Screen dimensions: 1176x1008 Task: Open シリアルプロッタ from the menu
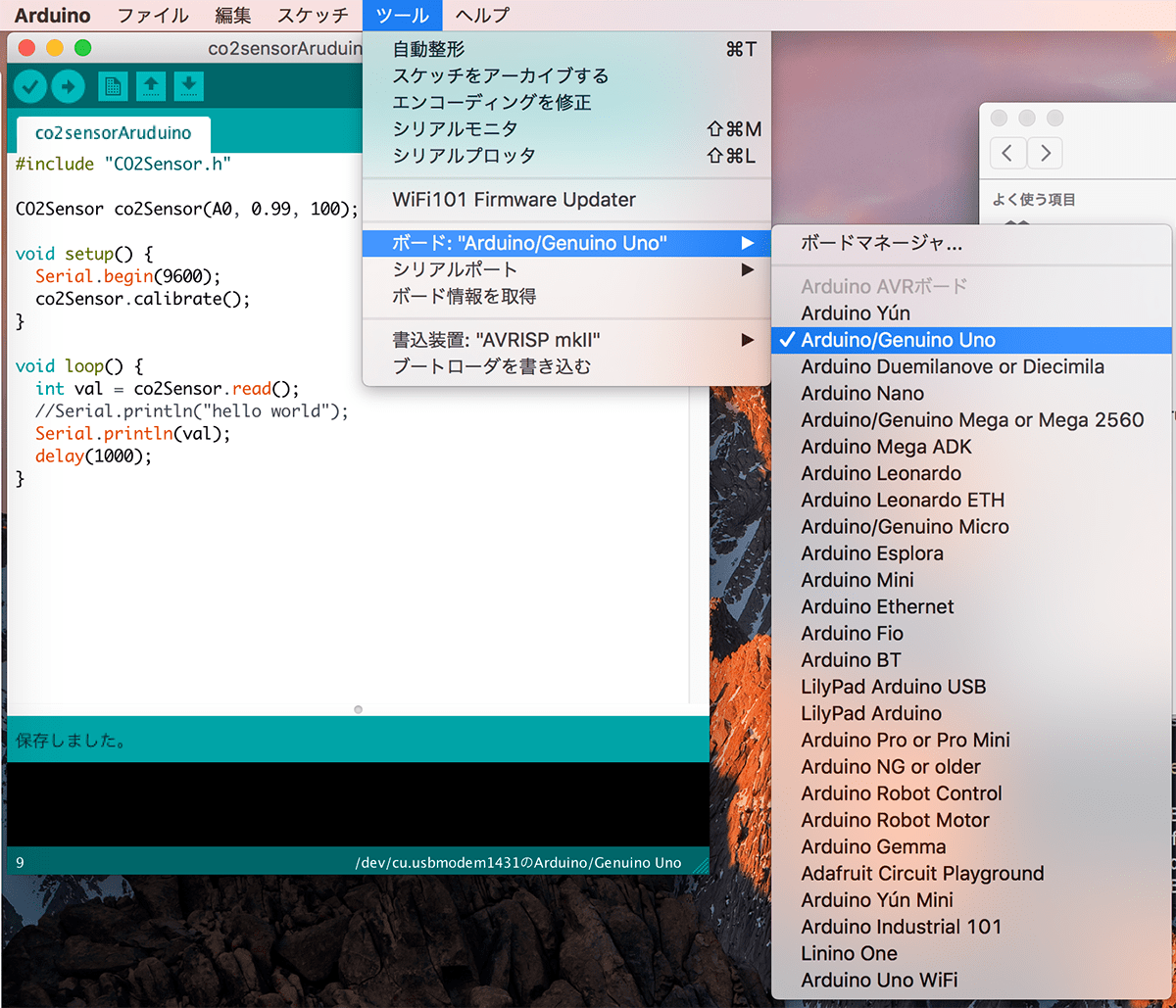(x=566, y=155)
